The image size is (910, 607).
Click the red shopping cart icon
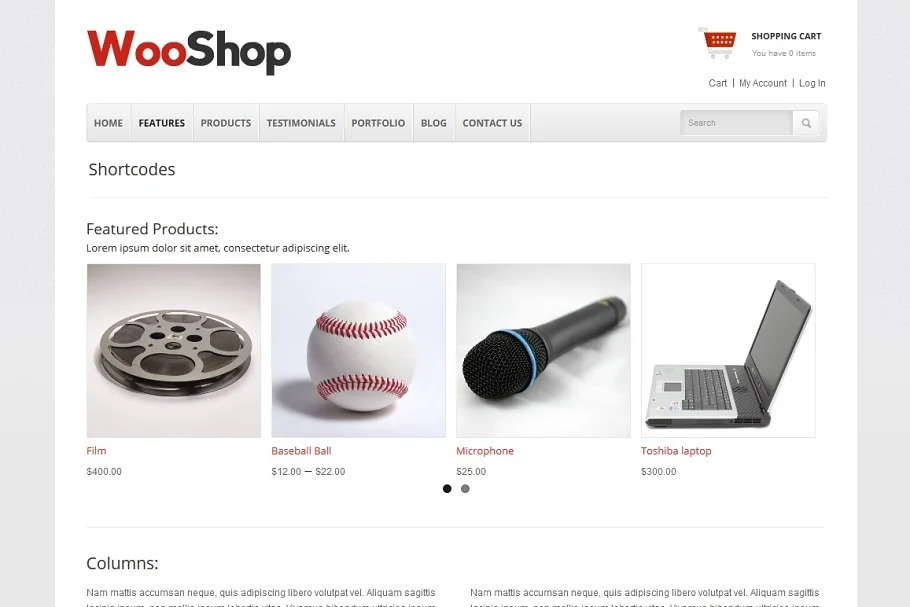pos(717,43)
